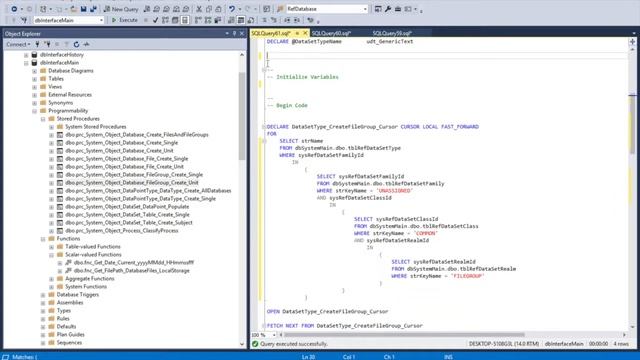Click the New Query button
Screen dimensions: 640x360
[x=121, y=9]
